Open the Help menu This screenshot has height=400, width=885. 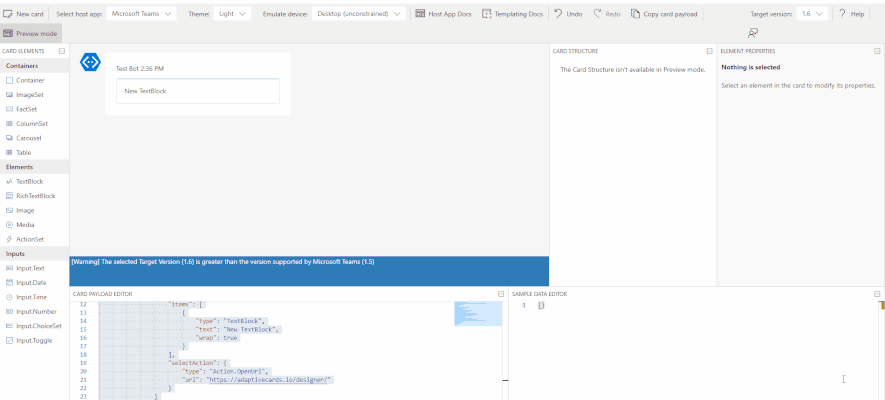(852, 14)
